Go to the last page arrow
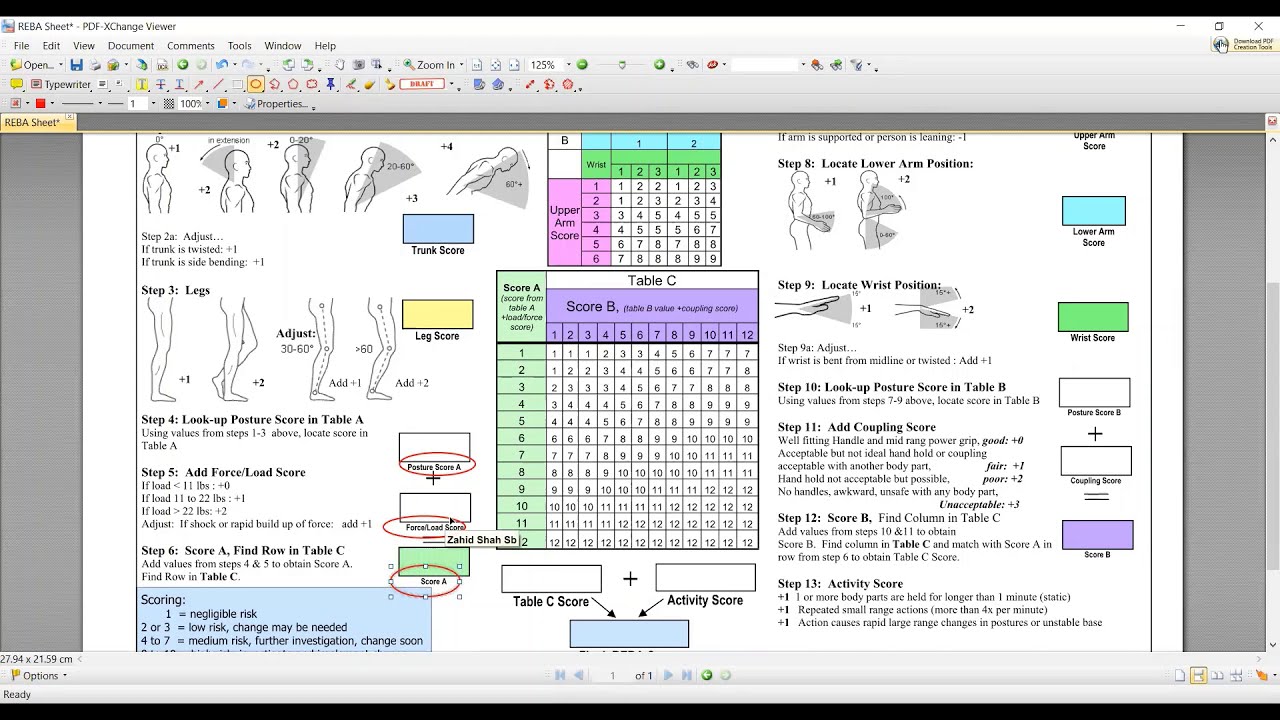Viewport: 1280px width, 720px height. point(686,676)
